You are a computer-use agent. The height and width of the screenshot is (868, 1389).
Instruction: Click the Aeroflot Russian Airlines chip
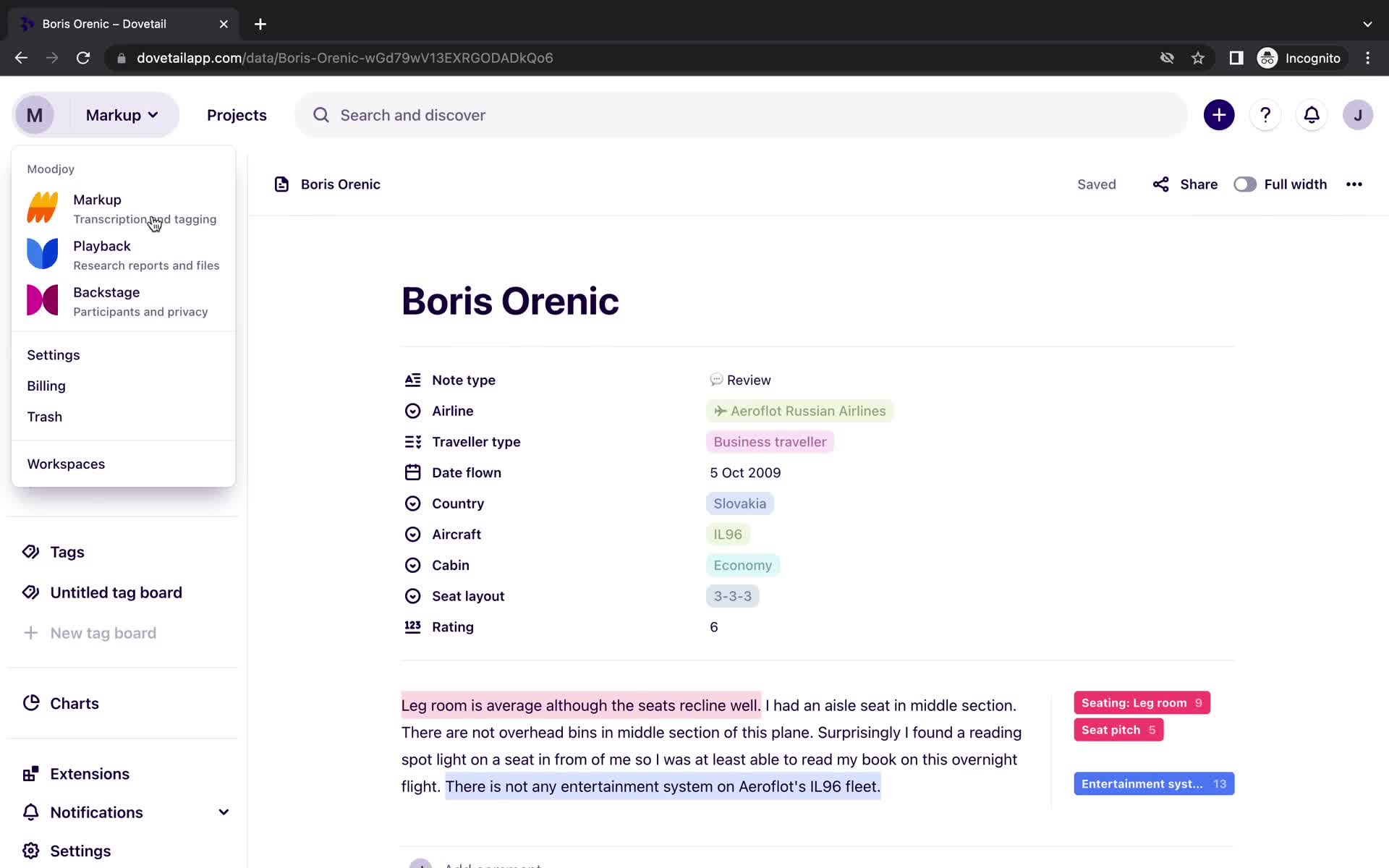click(799, 411)
